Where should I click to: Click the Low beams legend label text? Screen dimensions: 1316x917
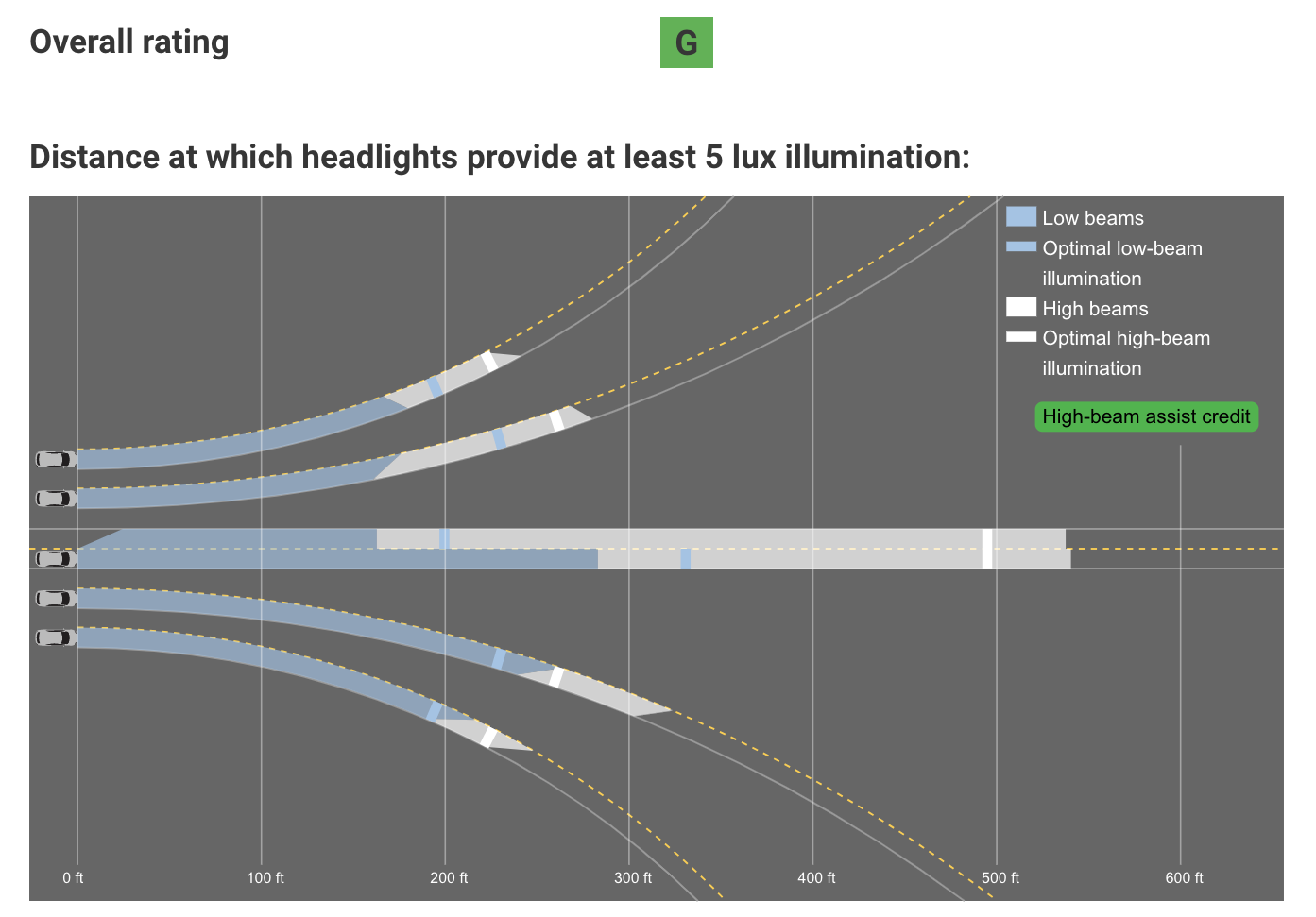coord(1093,218)
